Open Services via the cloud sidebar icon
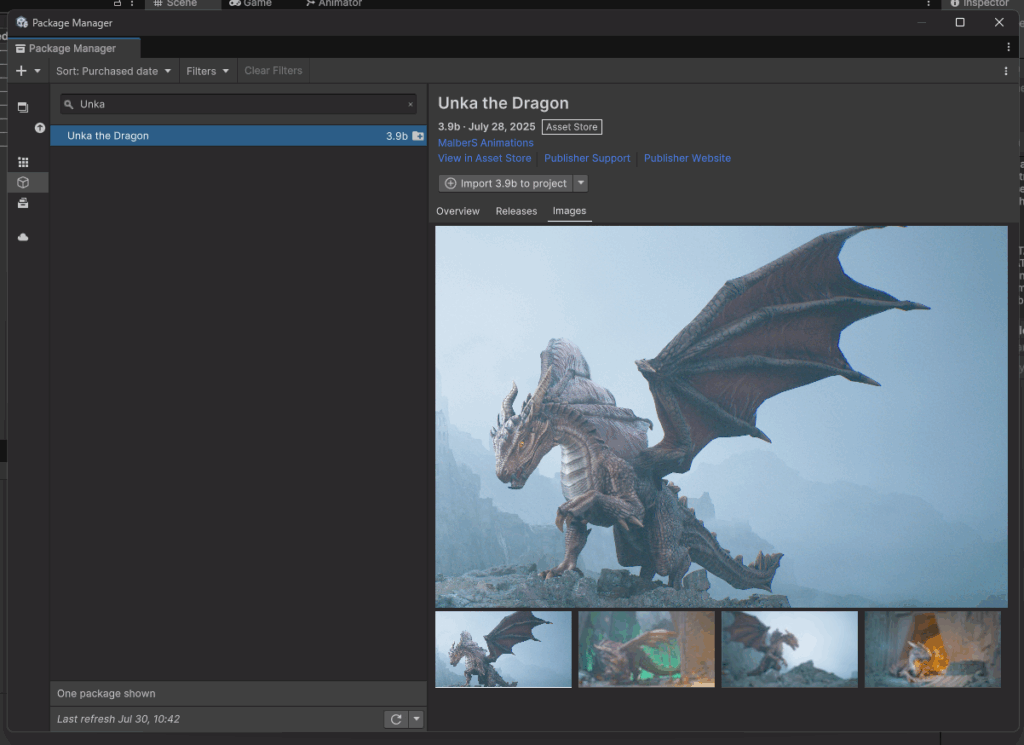 click(x=23, y=237)
